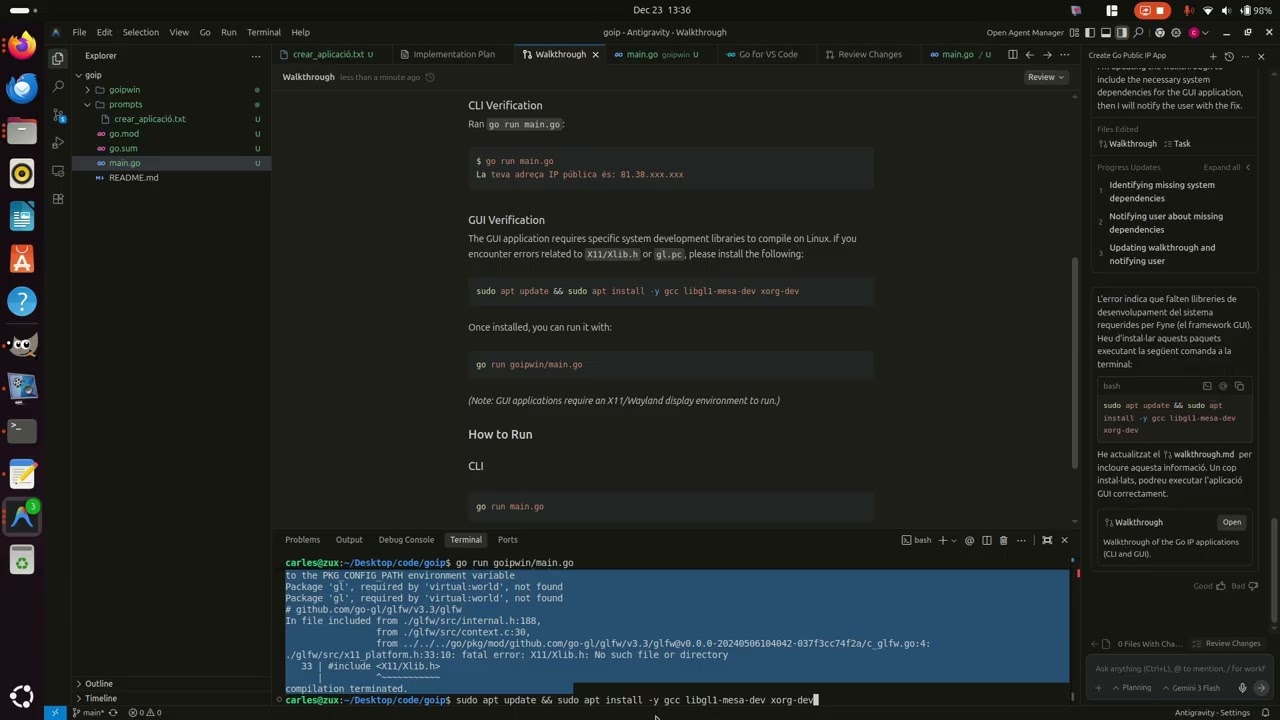Viewport: 1280px width, 720px height.
Task: Click Open on the Walkthrough card
Action: click(1232, 522)
